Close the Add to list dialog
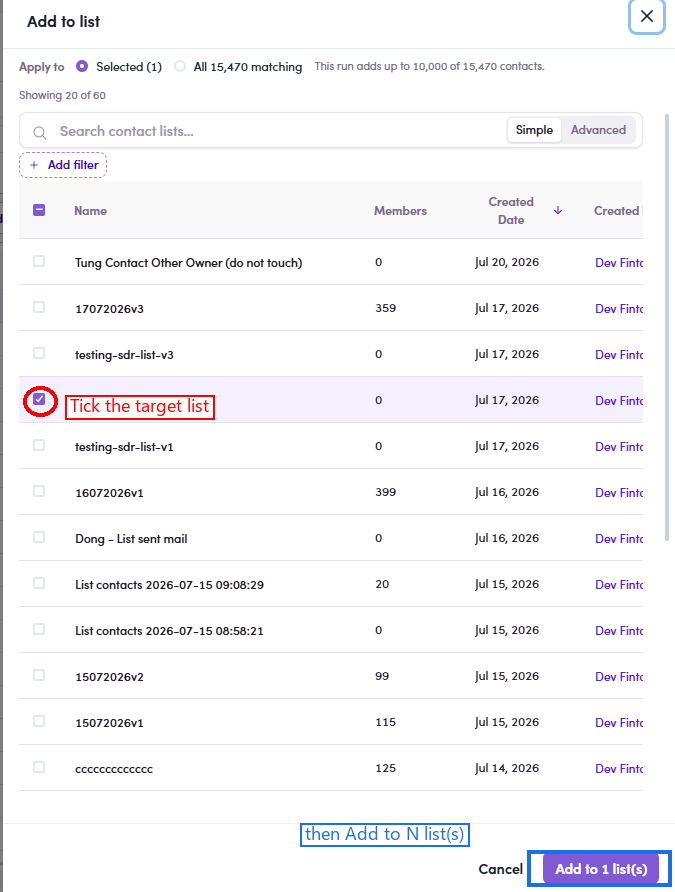This screenshot has height=892, width=675. [647, 16]
